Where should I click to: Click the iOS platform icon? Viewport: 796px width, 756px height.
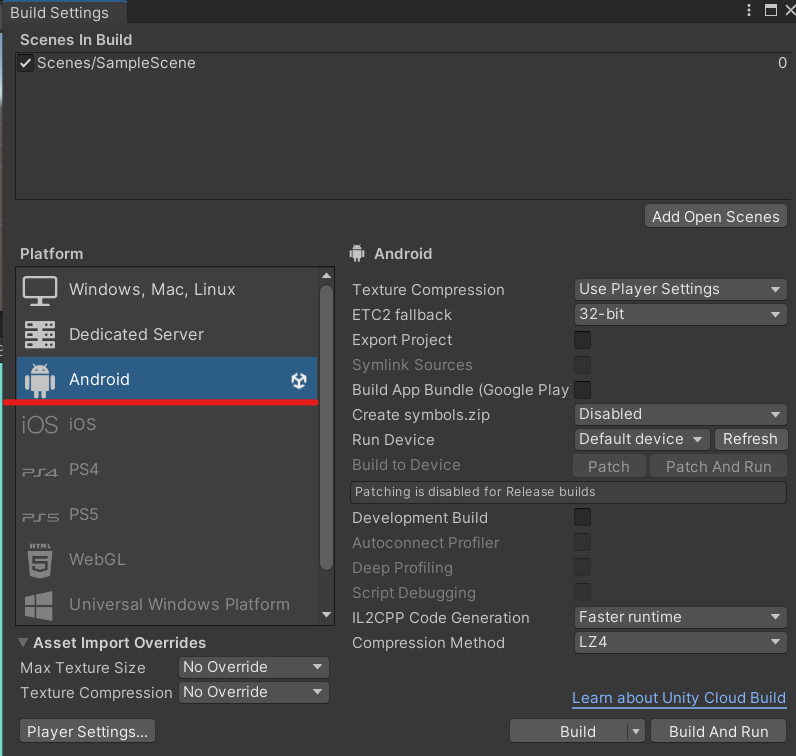[40, 424]
